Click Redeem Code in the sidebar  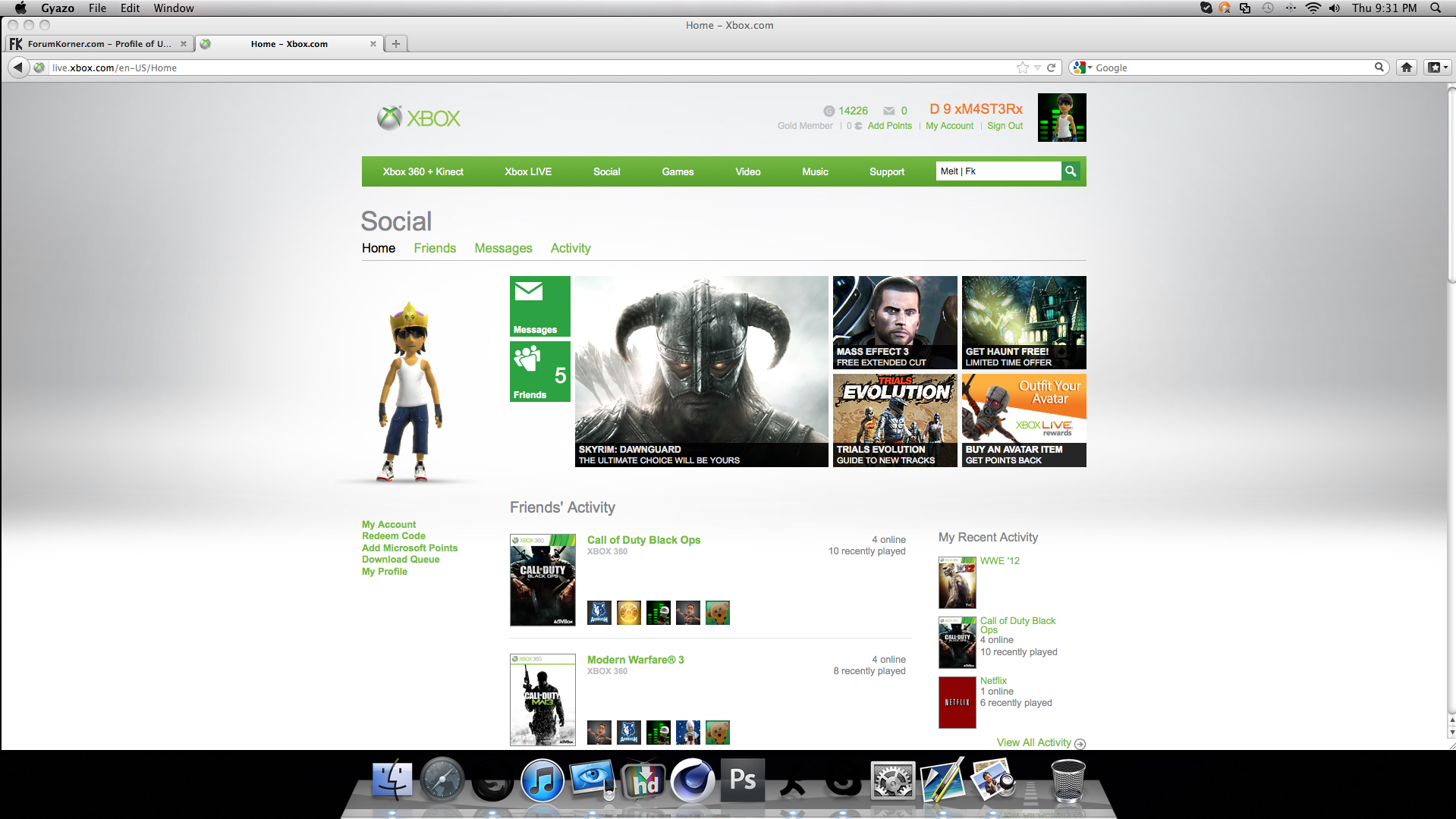click(393, 536)
